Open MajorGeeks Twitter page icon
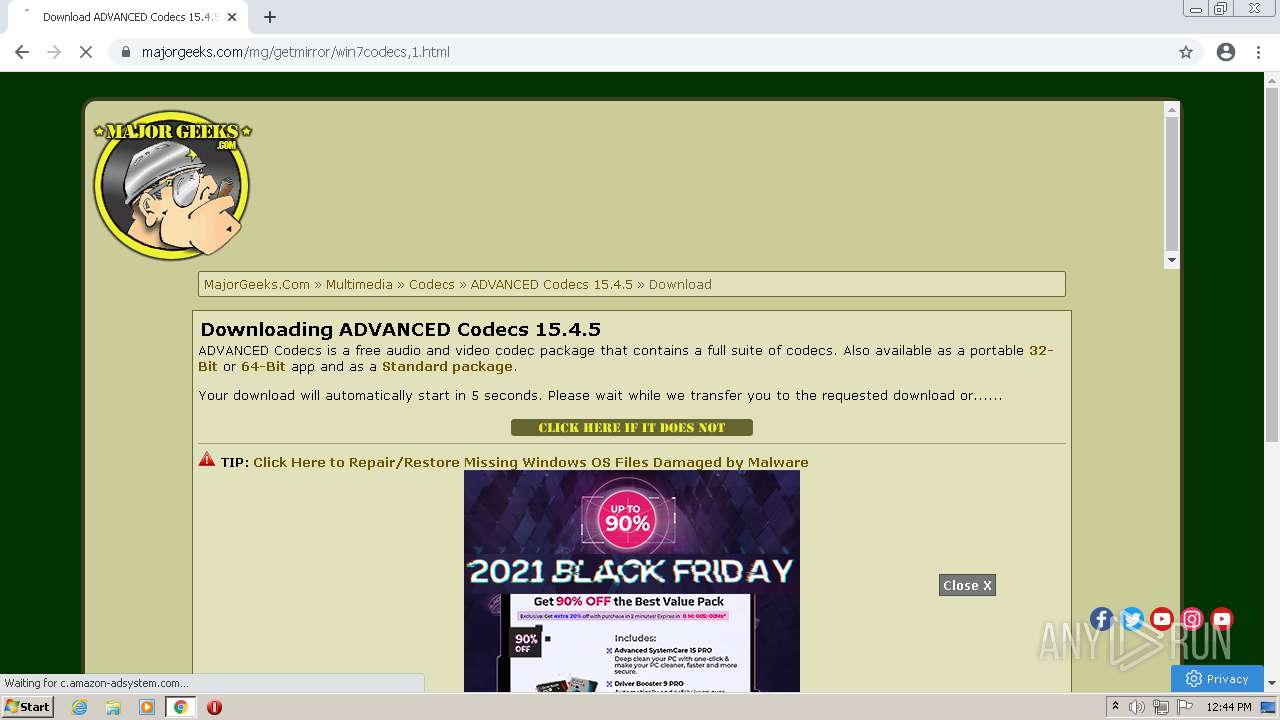Image resolution: width=1280 pixels, height=720 pixels. pyautogui.click(x=1132, y=619)
